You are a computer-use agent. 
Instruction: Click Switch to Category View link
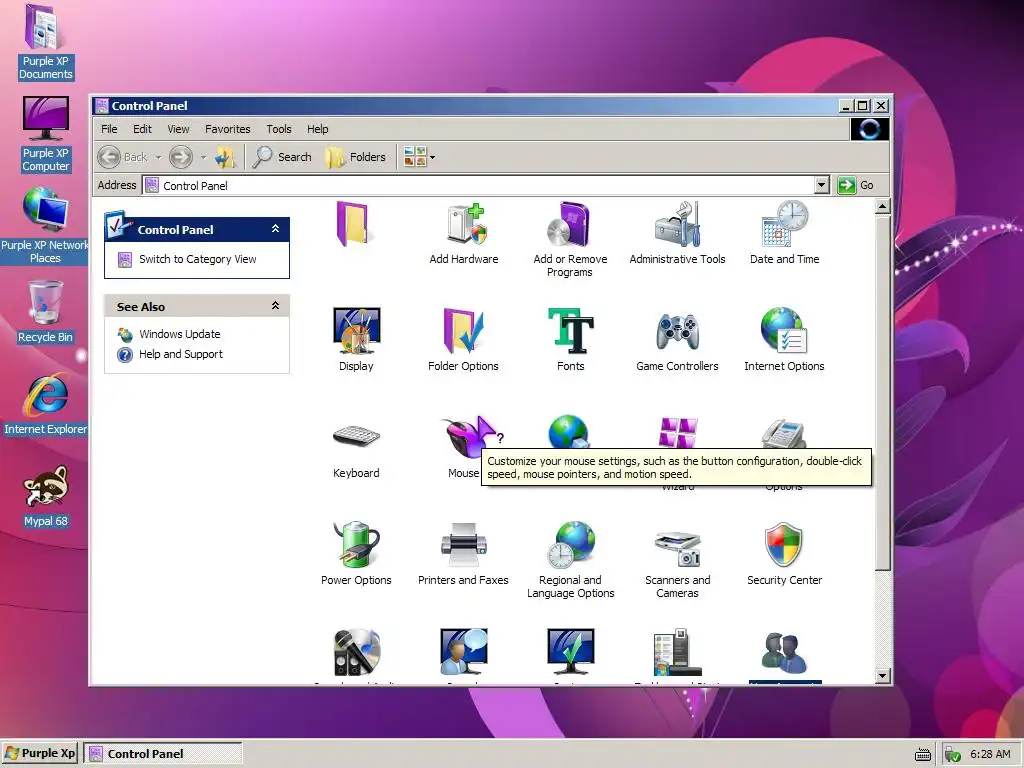click(197, 259)
